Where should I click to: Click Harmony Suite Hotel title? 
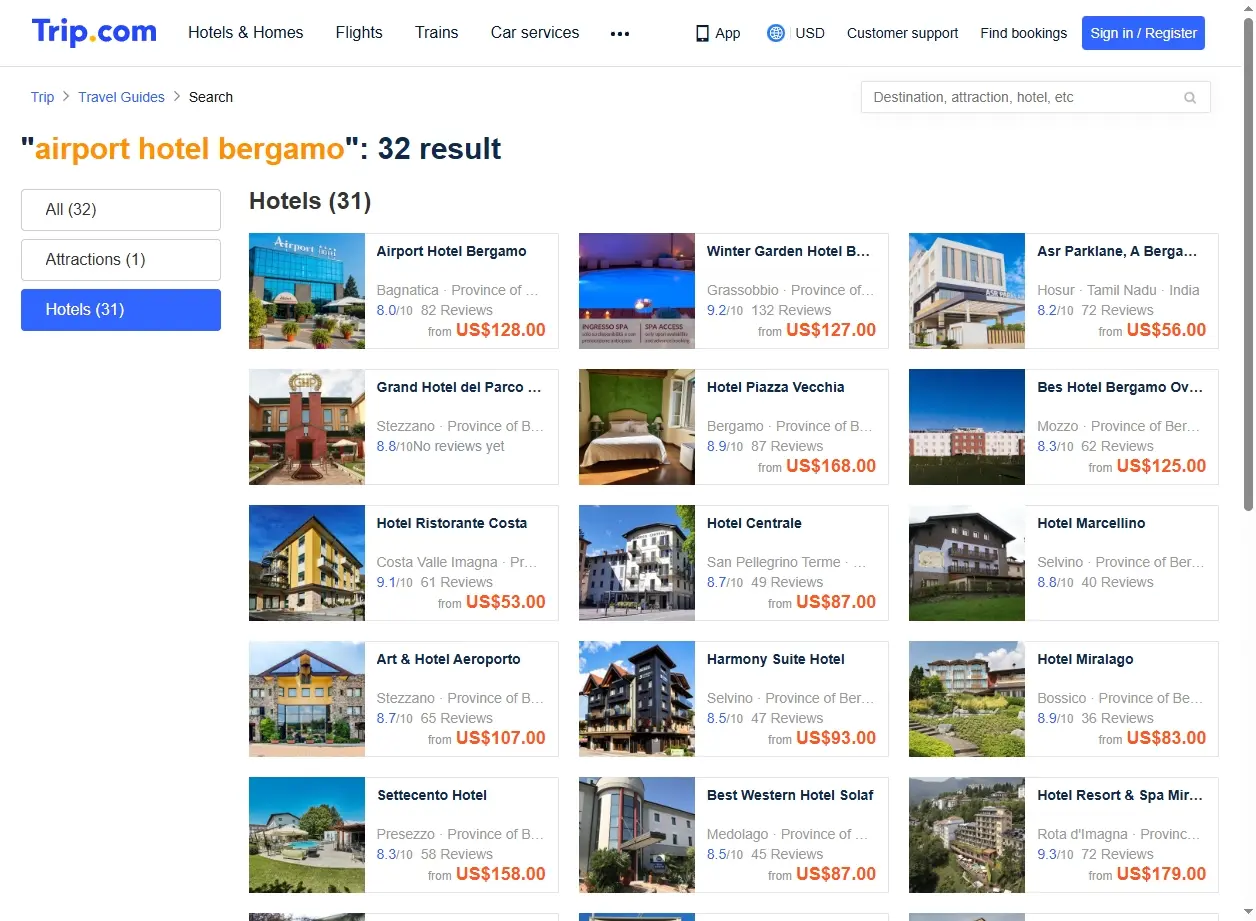pyautogui.click(x=775, y=659)
